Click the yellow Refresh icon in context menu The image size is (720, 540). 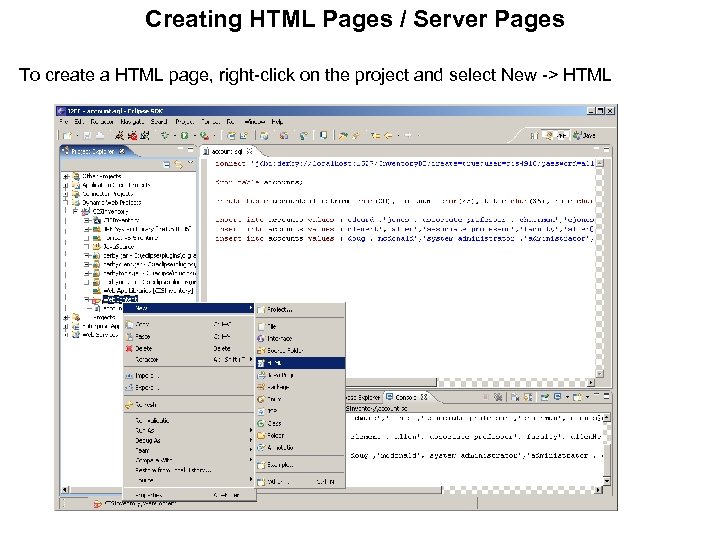coord(129,405)
